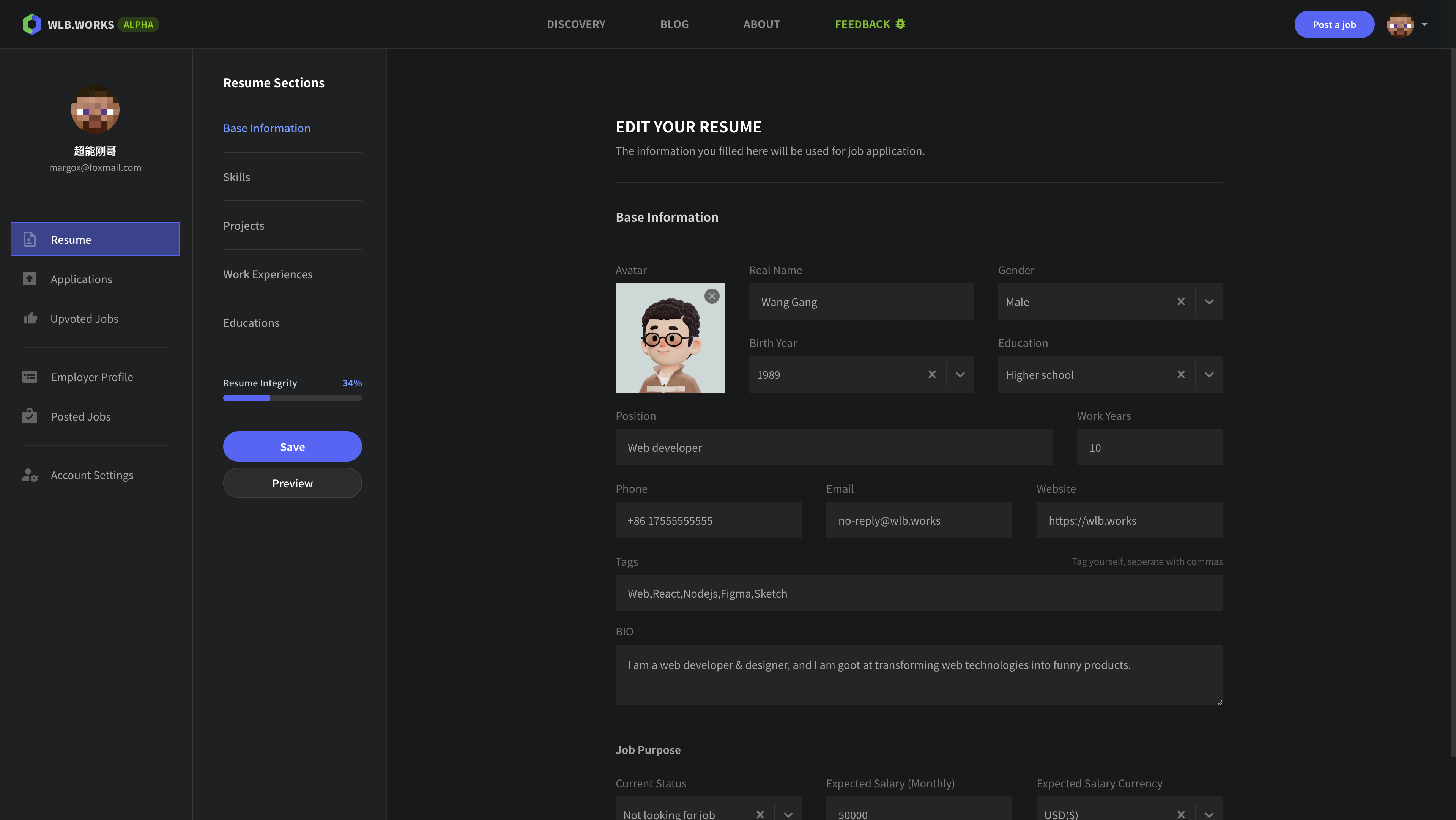Image resolution: width=1456 pixels, height=820 pixels.
Task: Expand the account menu caret
Action: (x=1424, y=24)
